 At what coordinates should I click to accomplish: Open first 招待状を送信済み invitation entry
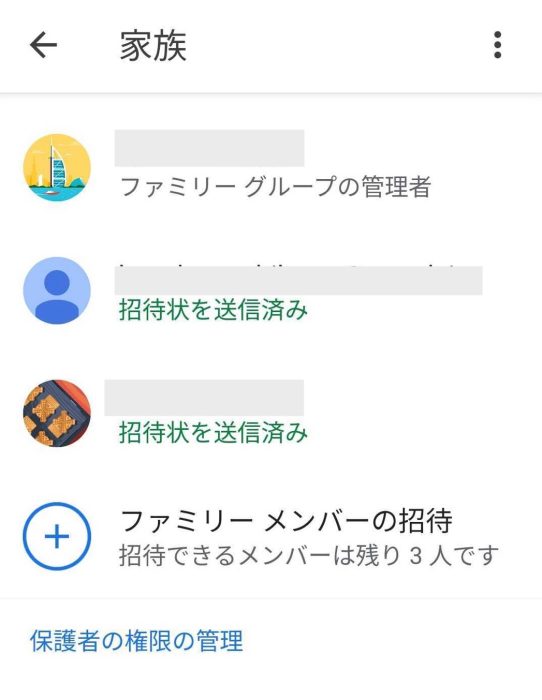click(271, 290)
